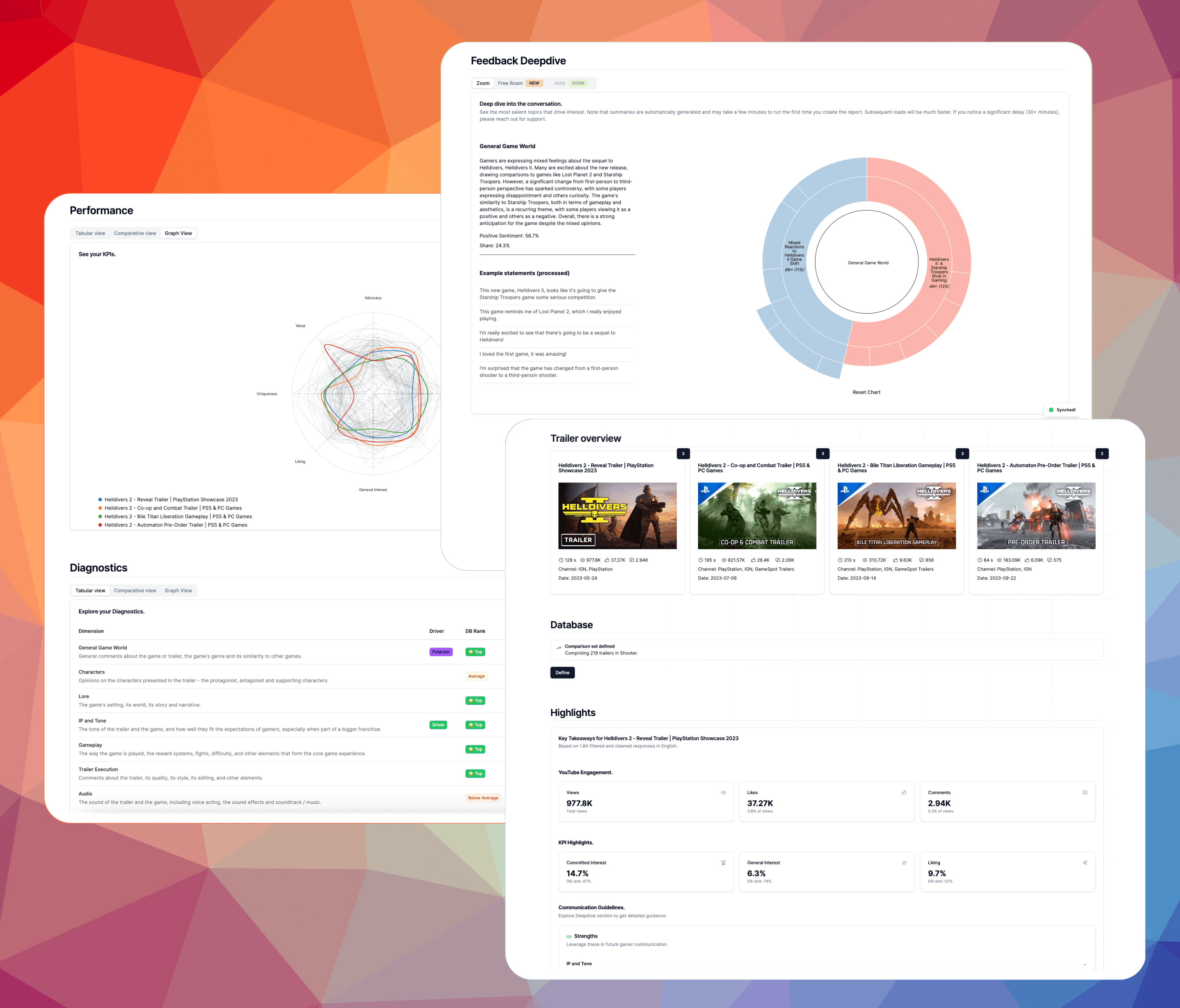Image resolution: width=1180 pixels, height=1008 pixels.
Task: Click the star icon in General Interest card
Action: 904,863
